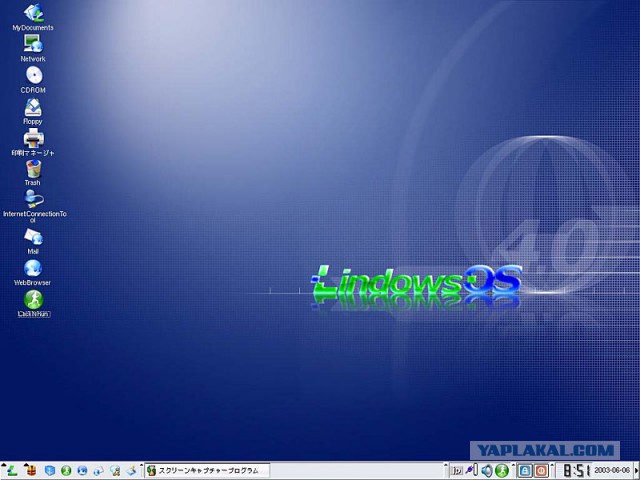
Task: Open the InternetConnectionTool desktop icon
Action: click(34, 206)
